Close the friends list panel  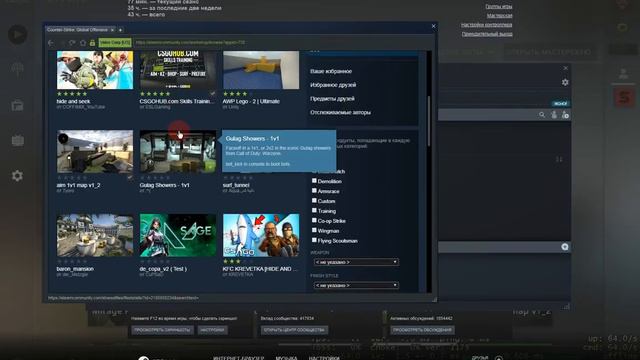coord(566,68)
